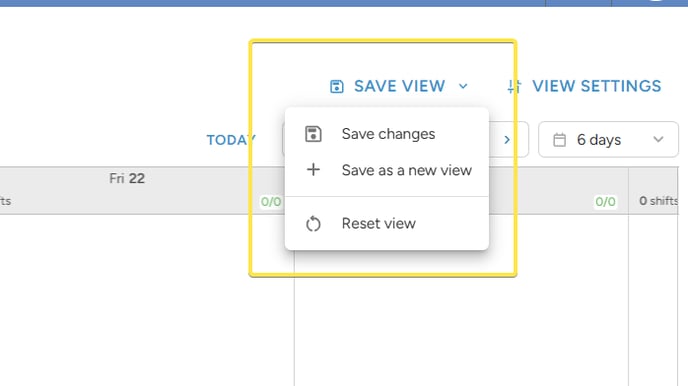
Task: Click the 0/0 badge near 0 shifts
Action: (606, 202)
